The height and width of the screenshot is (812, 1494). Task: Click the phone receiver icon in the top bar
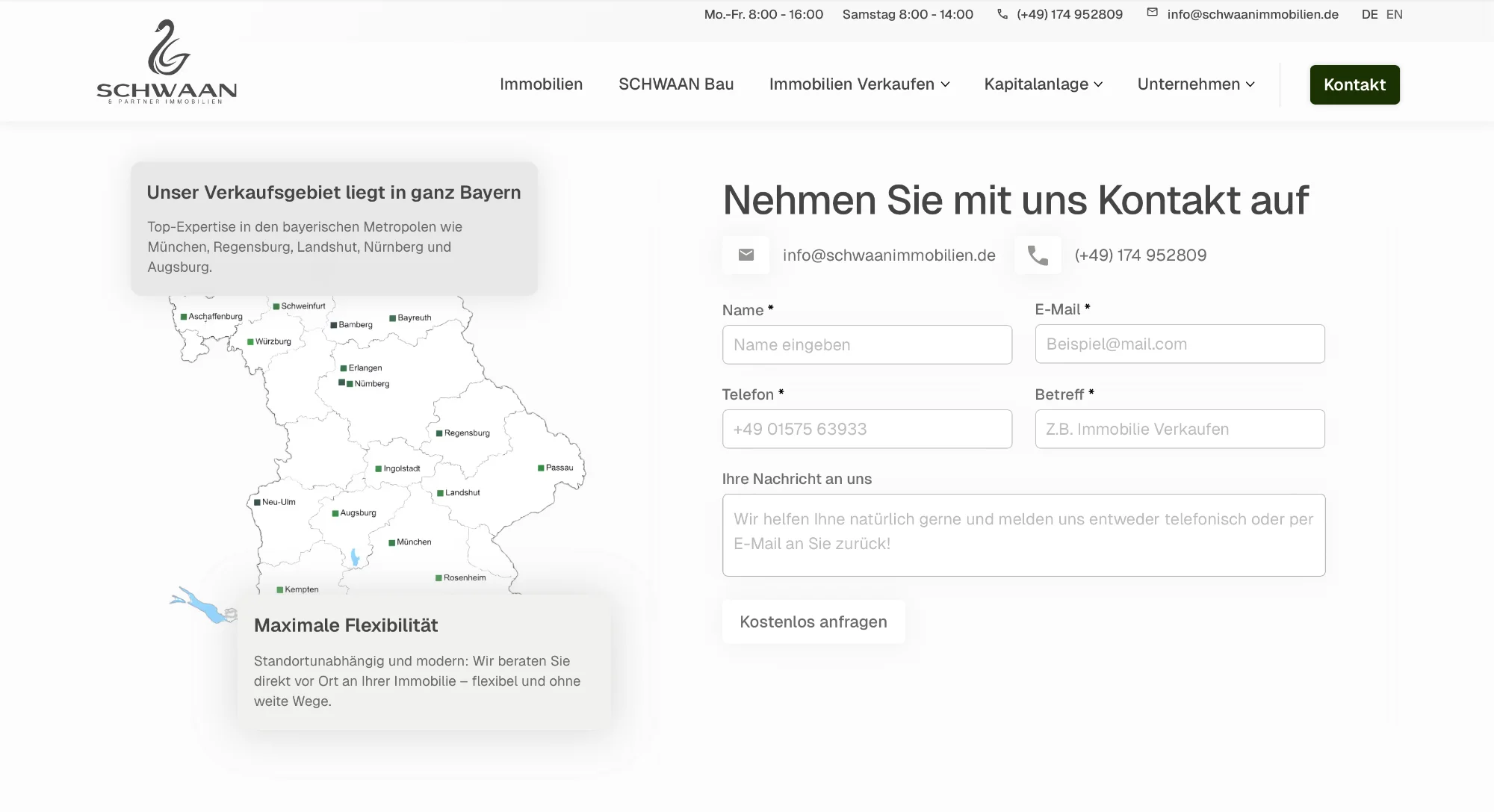point(1002,13)
